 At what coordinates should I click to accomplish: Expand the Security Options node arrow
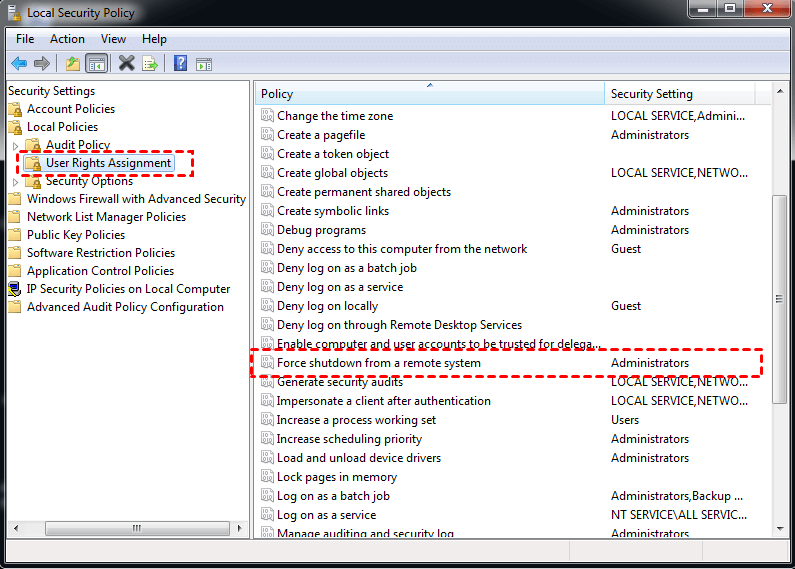click(x=15, y=182)
